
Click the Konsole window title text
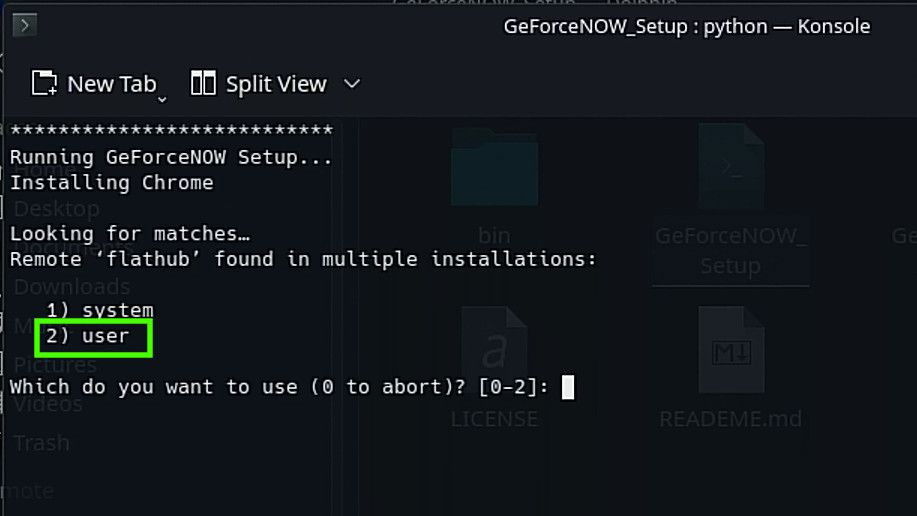click(687, 26)
